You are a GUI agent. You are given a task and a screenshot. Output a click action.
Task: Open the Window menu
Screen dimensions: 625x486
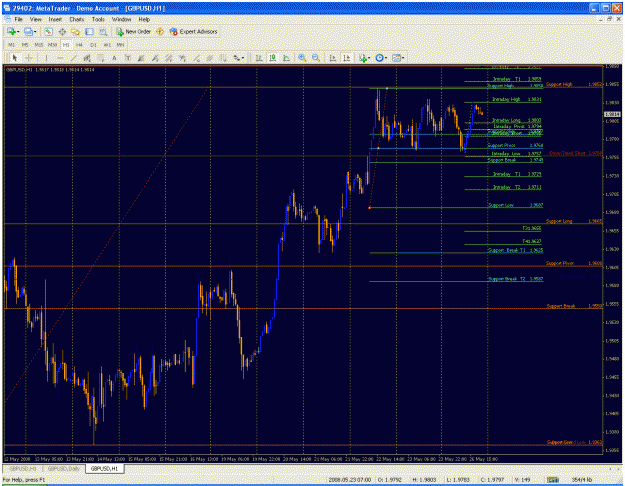pos(121,19)
